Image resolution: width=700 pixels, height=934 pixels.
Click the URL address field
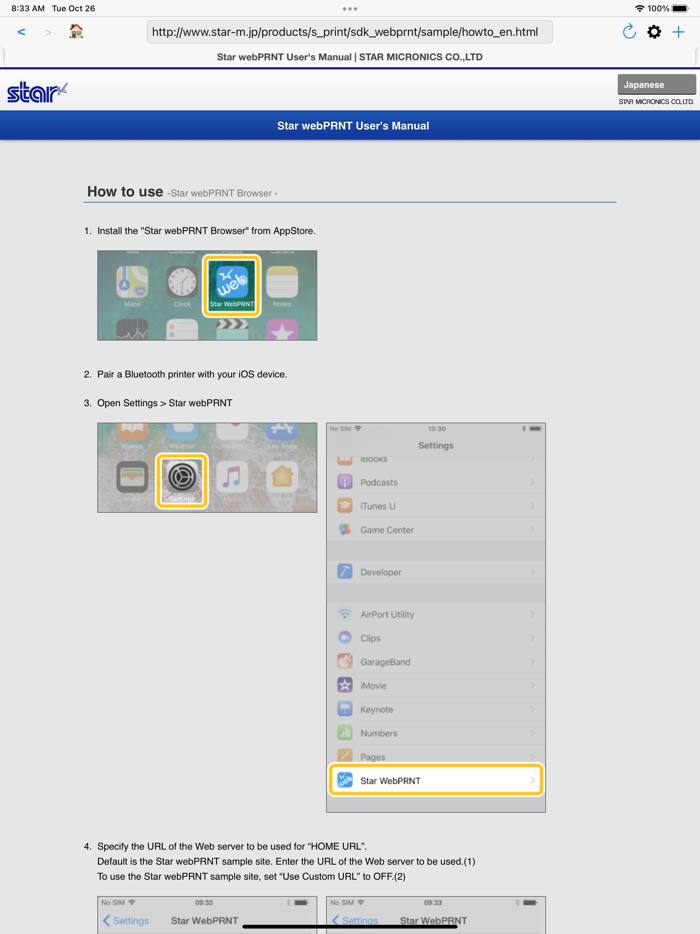tap(350, 32)
